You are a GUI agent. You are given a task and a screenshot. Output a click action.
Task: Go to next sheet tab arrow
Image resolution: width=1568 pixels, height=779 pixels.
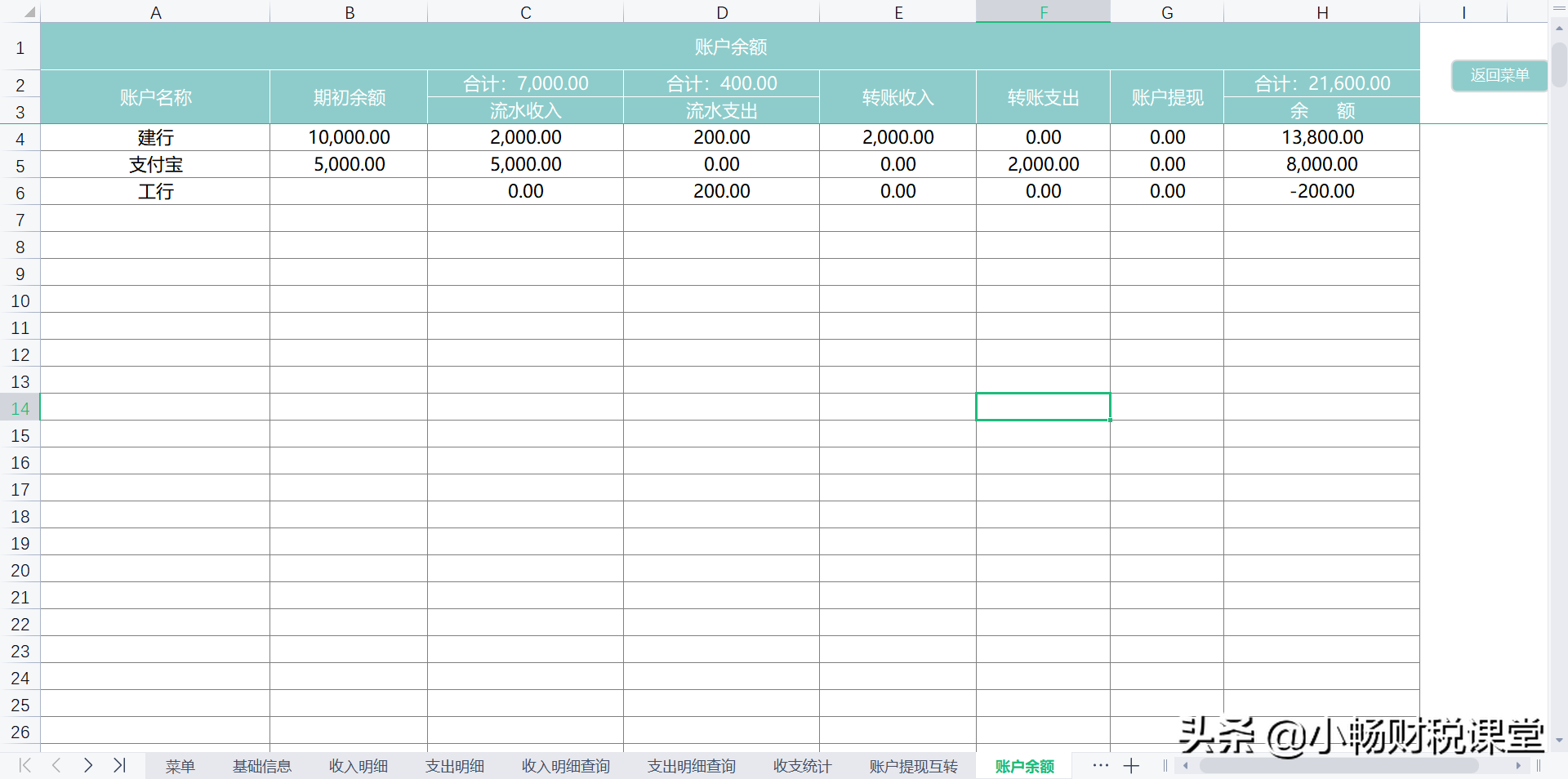tap(87, 765)
